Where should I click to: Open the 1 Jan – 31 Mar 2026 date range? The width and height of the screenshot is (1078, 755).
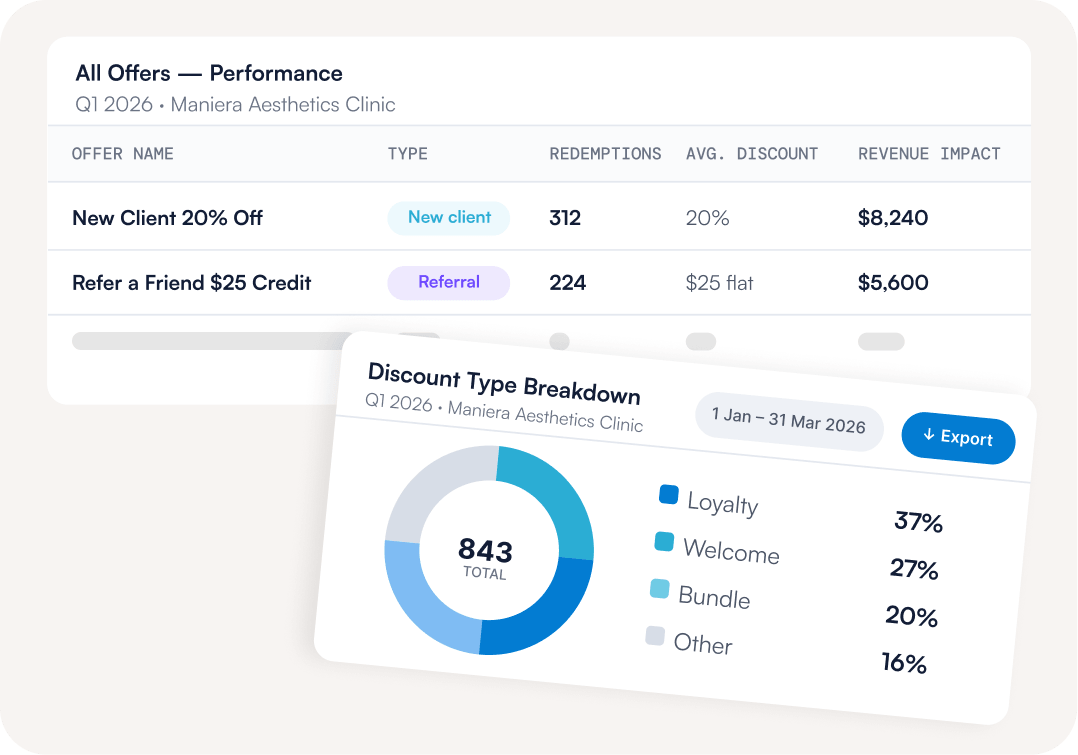789,420
